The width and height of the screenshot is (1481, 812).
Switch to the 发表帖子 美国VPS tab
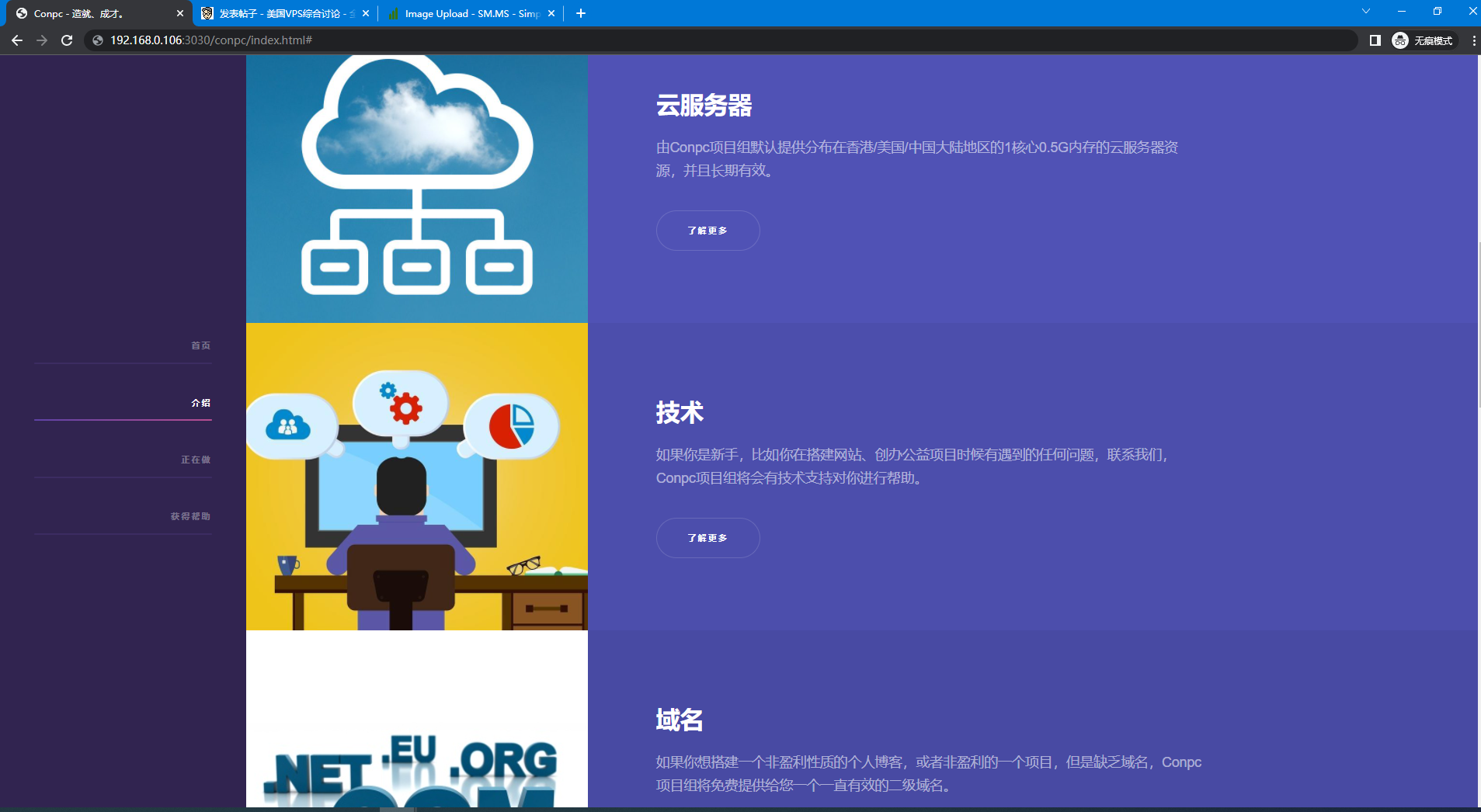click(285, 13)
